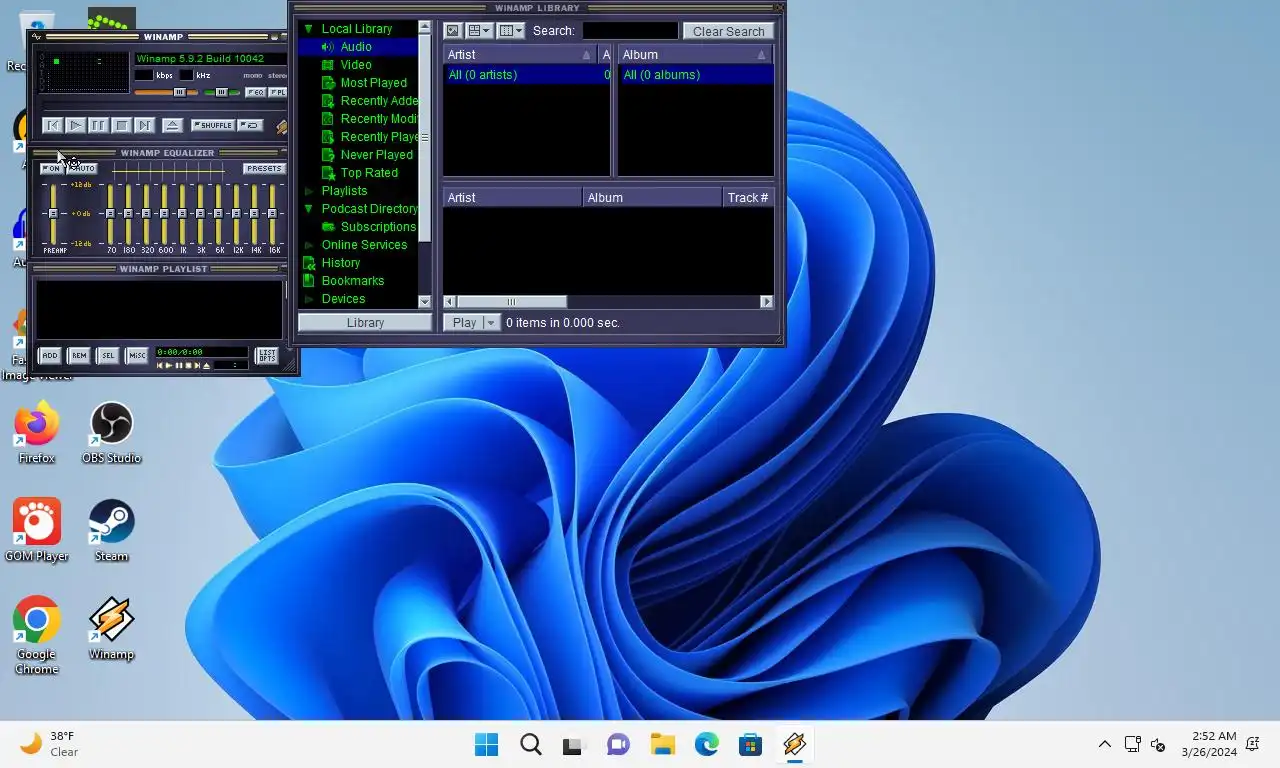This screenshot has height=768, width=1280.
Task: Toggle the Repeat button beside Shuffle
Action: (x=250, y=125)
